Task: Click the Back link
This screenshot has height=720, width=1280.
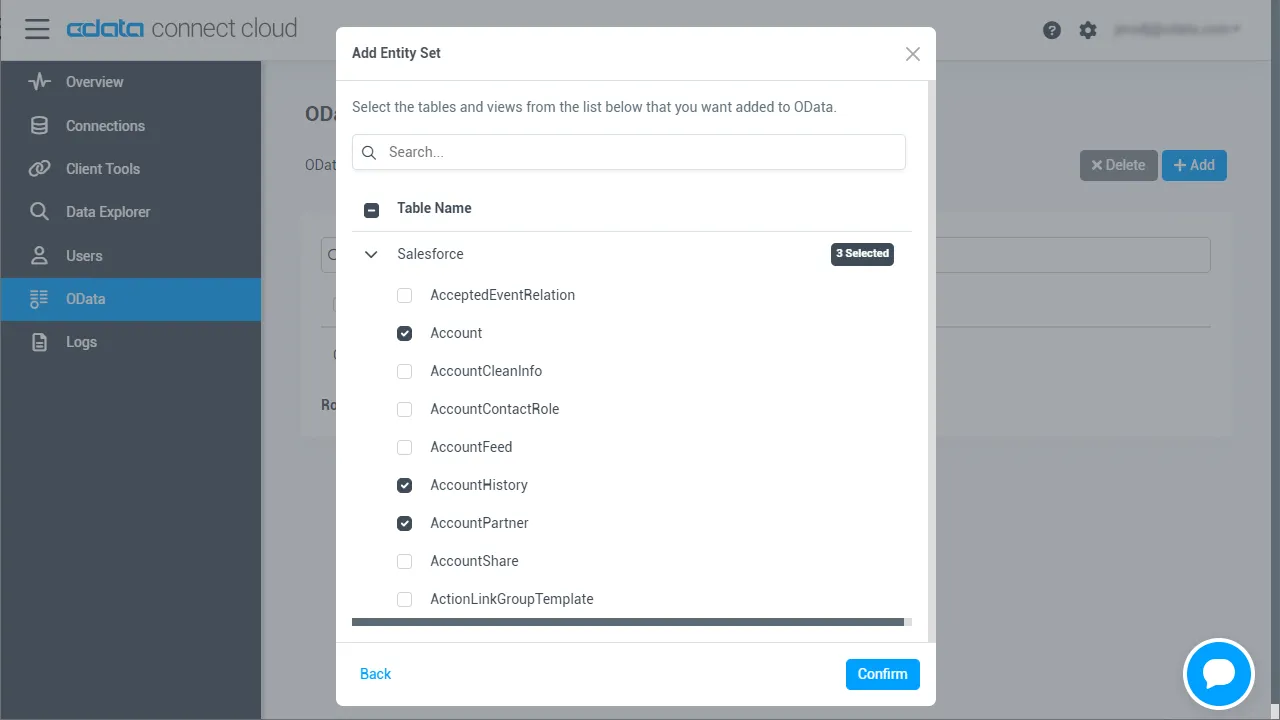Action: tap(375, 674)
